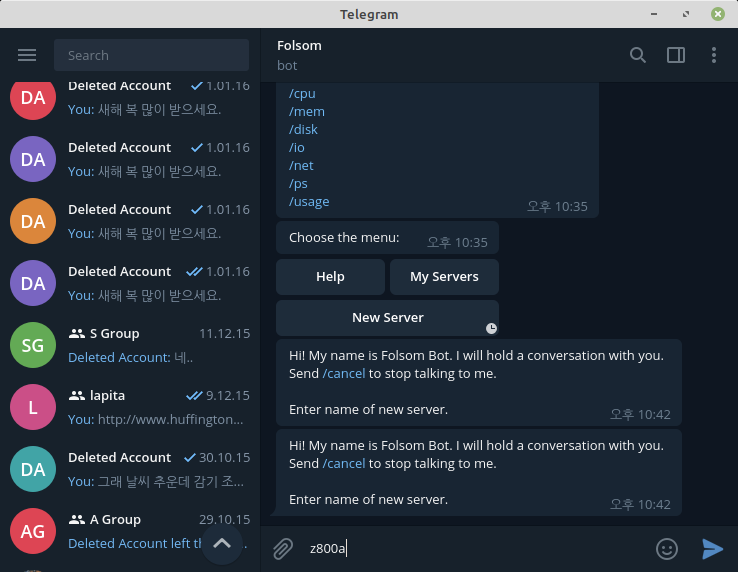The image size is (738, 572).
Task: Close the Telegram window
Action: pyautogui.click(x=717, y=14)
